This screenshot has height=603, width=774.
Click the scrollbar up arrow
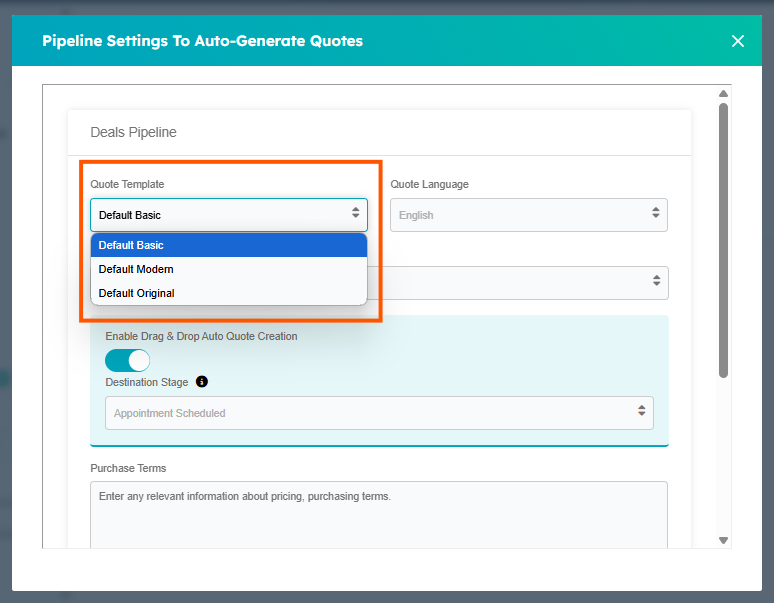[x=723, y=95]
